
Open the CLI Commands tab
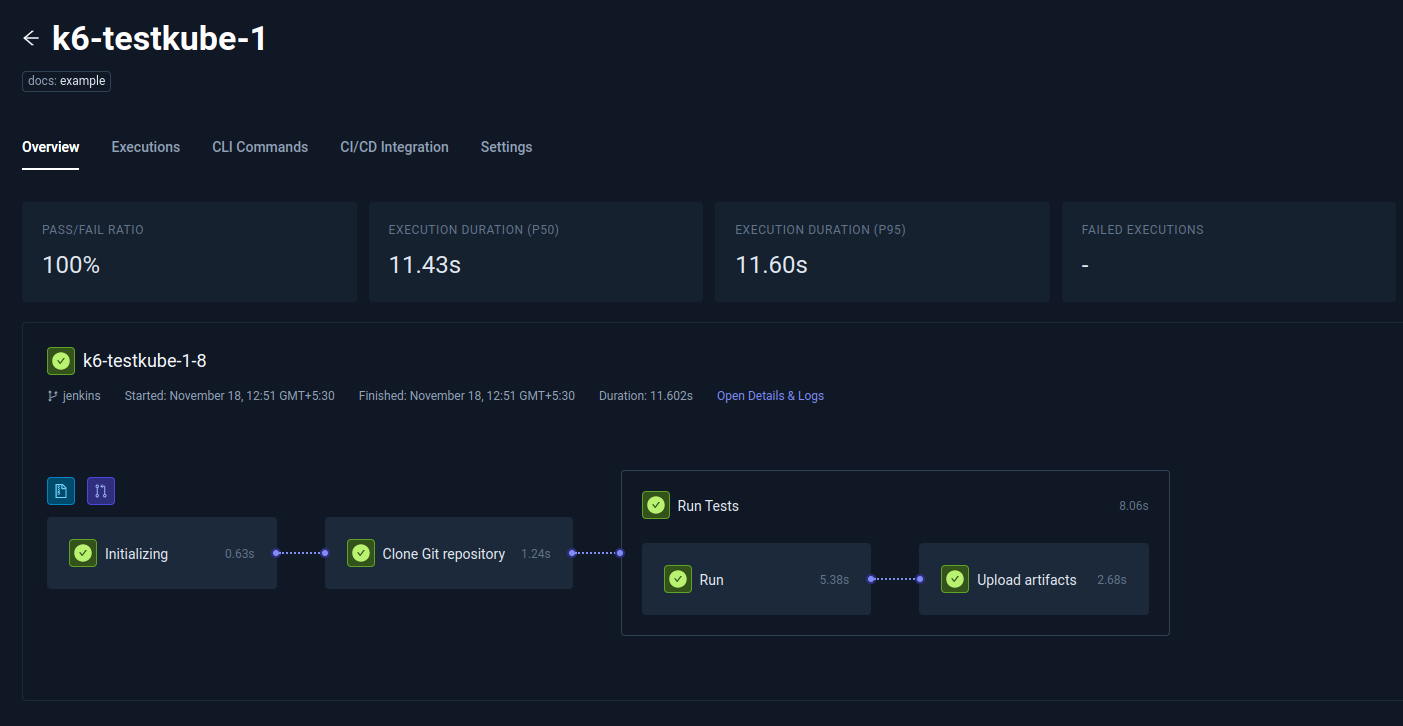[x=260, y=147]
